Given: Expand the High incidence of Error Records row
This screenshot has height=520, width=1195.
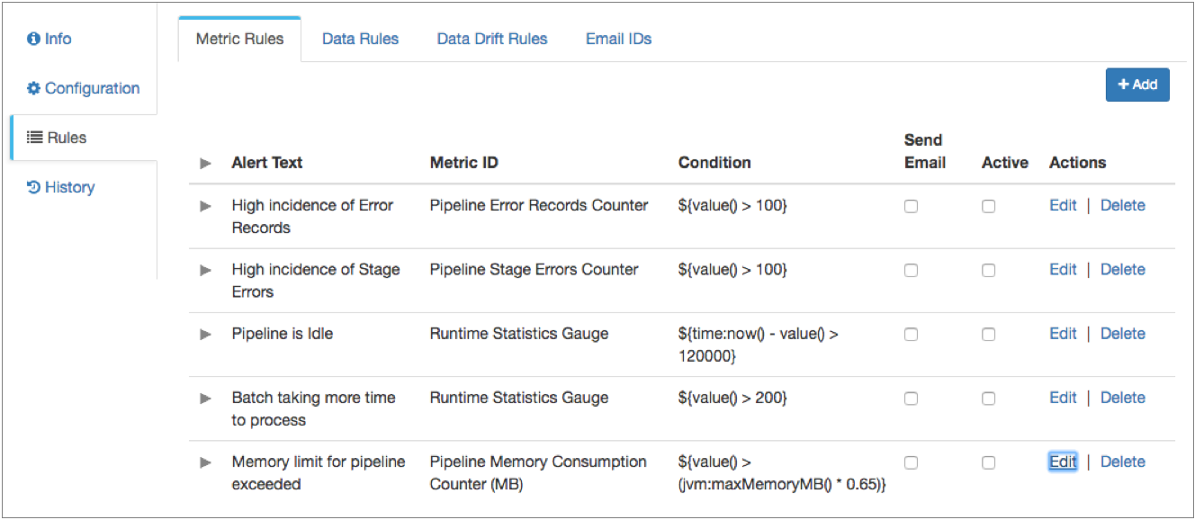Looking at the screenshot, I should coord(206,206).
